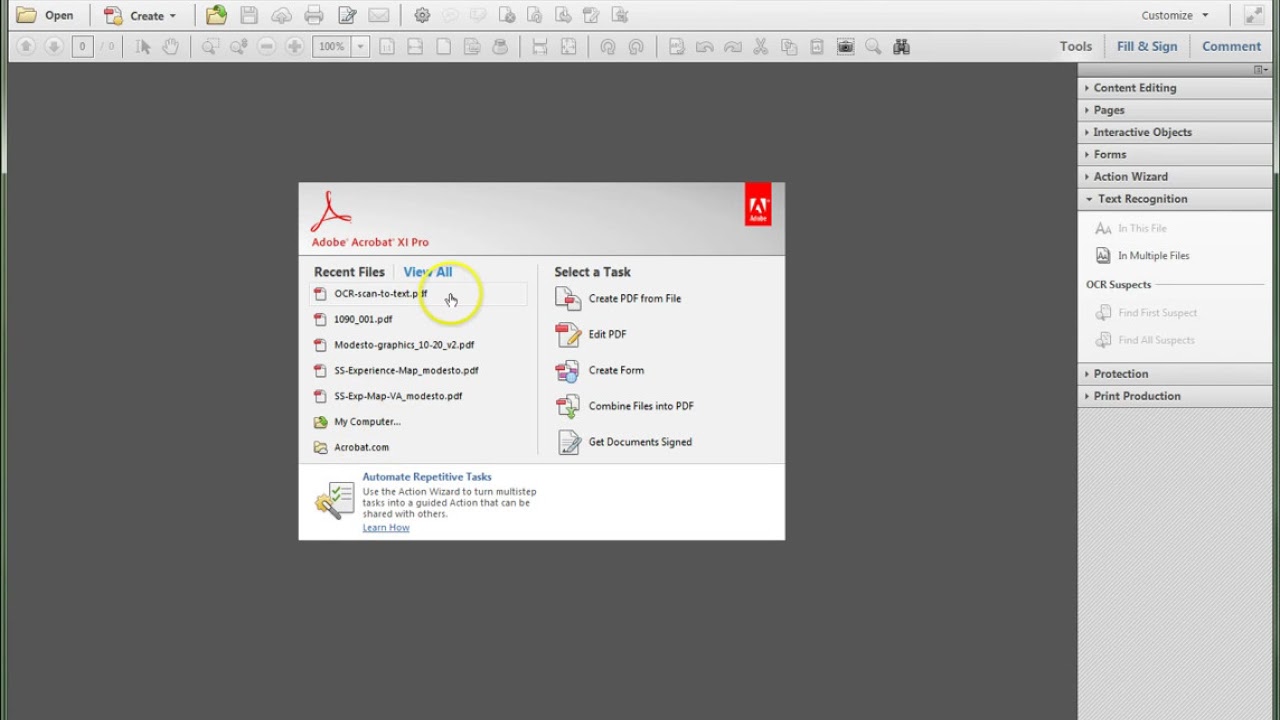Viewport: 1280px width, 720px height.
Task: Click the green-arrow open file icon
Action: point(216,15)
